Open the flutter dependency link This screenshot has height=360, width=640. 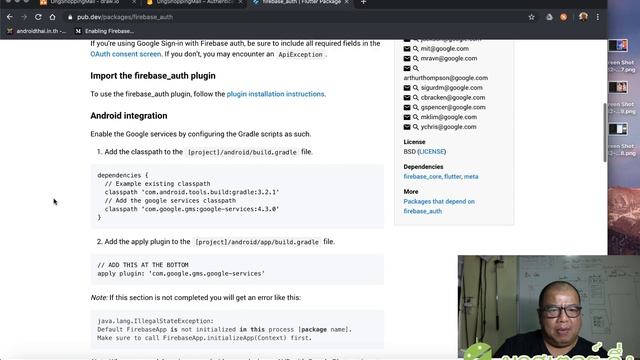(x=453, y=177)
